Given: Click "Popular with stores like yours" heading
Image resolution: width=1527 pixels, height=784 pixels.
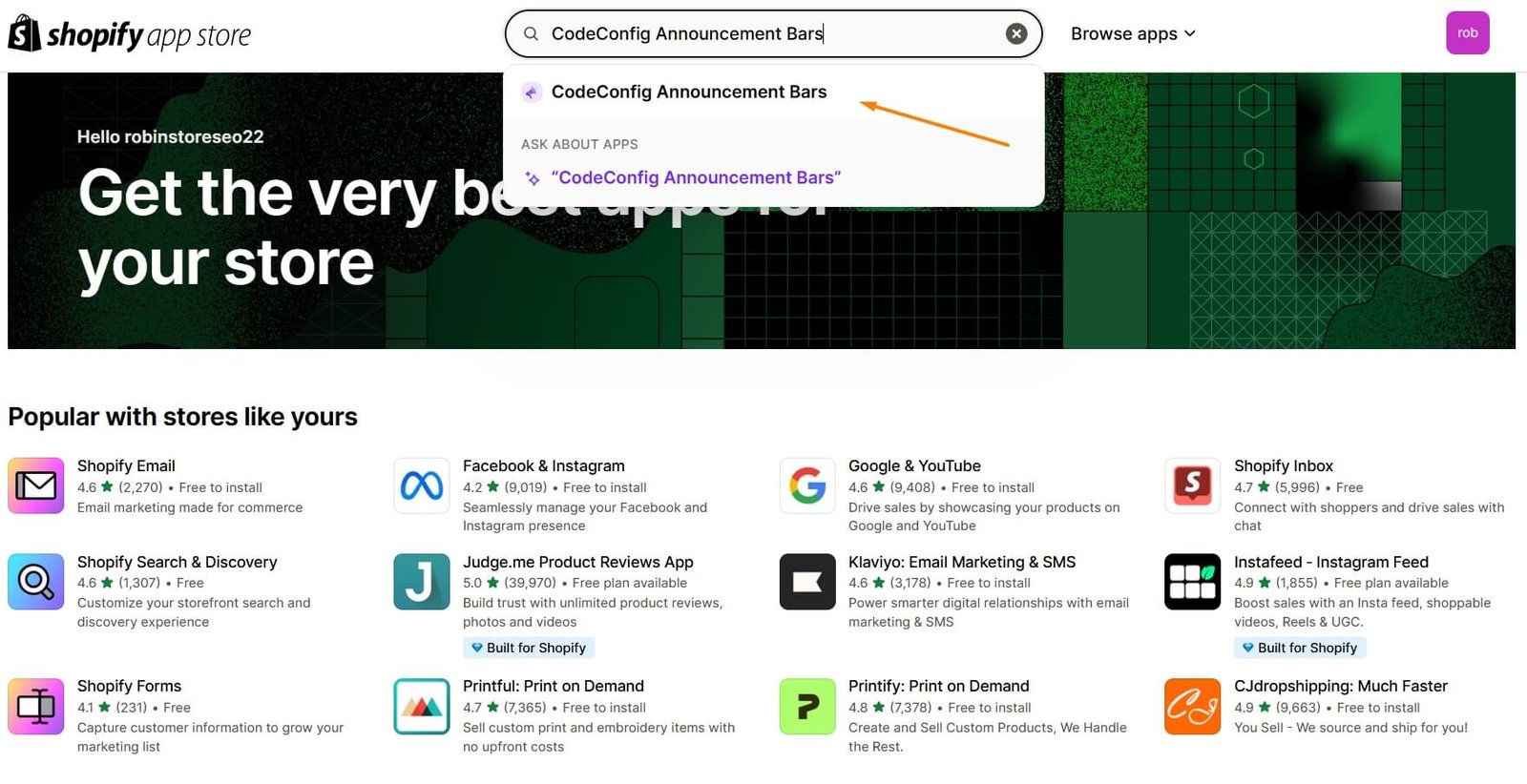Looking at the screenshot, I should [x=183, y=418].
